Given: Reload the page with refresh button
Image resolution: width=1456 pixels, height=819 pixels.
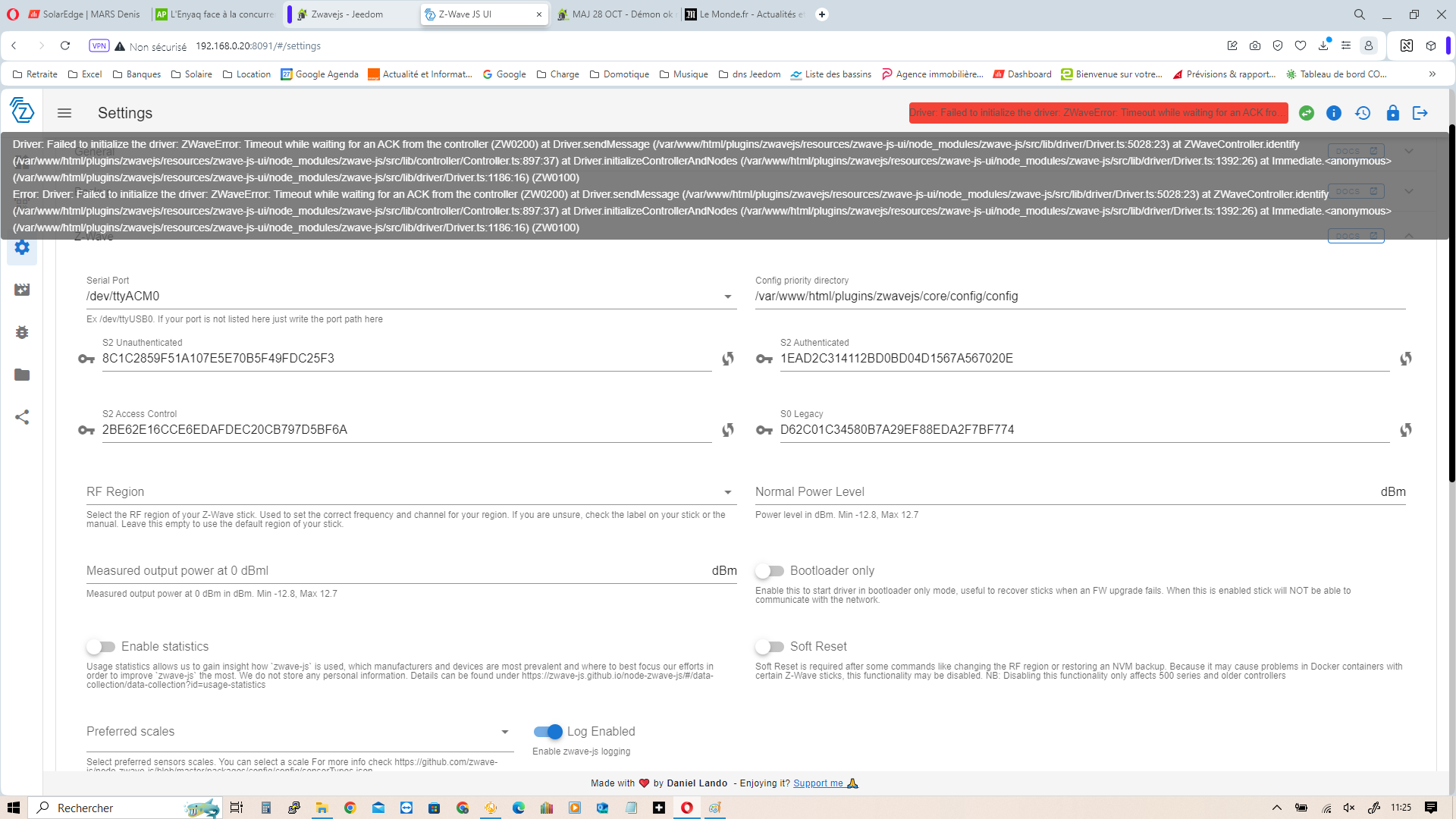Looking at the screenshot, I should coord(65,45).
